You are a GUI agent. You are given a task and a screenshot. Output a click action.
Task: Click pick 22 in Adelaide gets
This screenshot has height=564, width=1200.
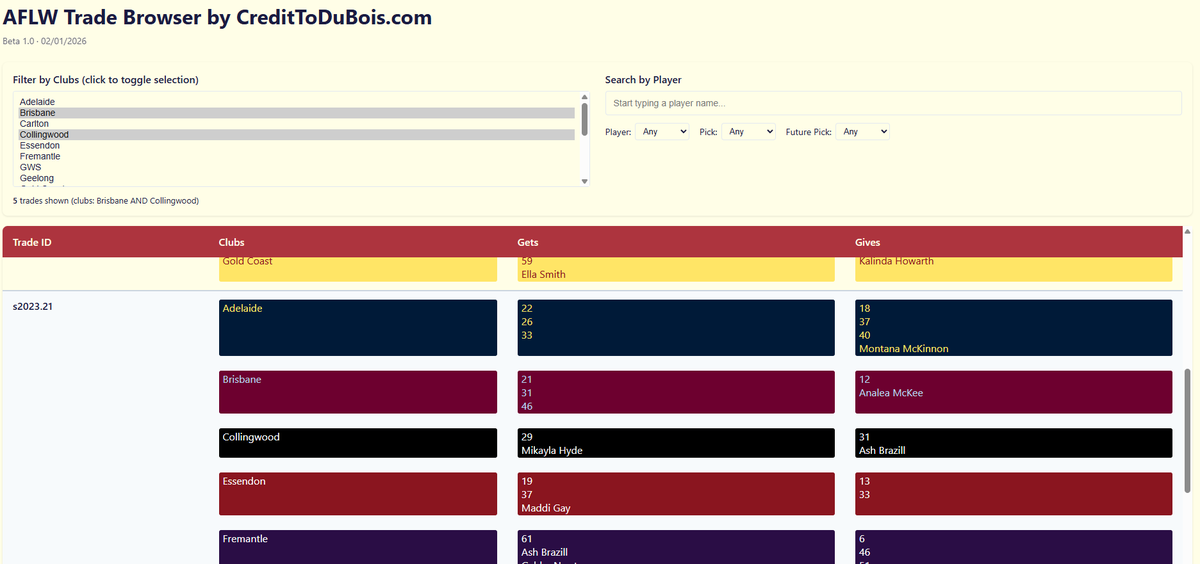[527, 309]
